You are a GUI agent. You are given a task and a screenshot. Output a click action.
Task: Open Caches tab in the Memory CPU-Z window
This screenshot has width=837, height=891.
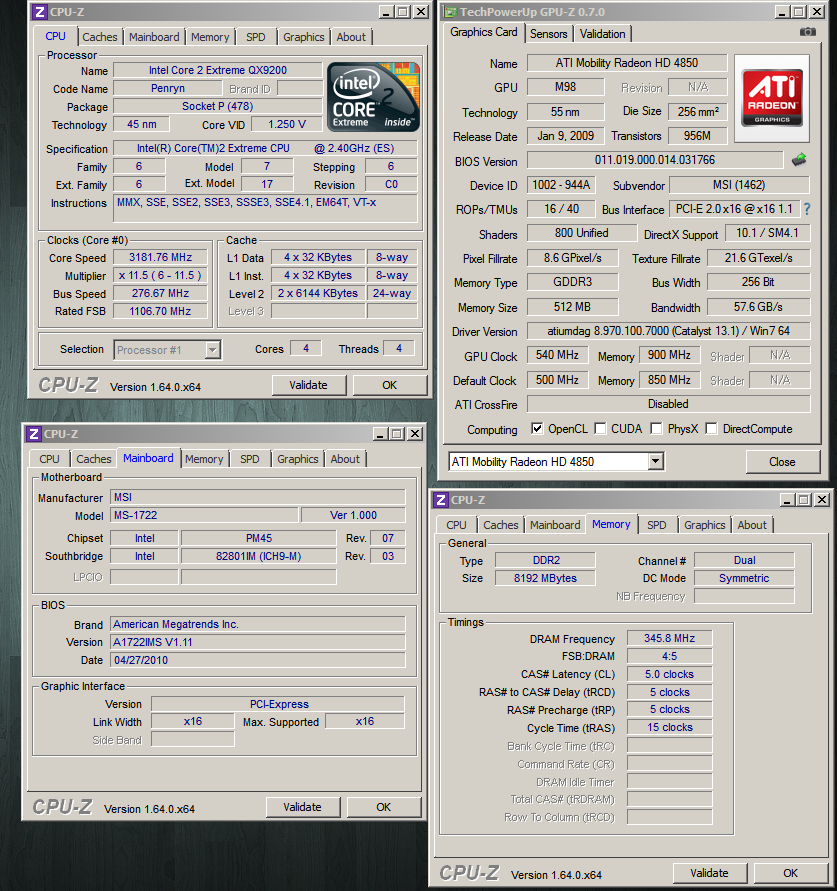click(501, 525)
